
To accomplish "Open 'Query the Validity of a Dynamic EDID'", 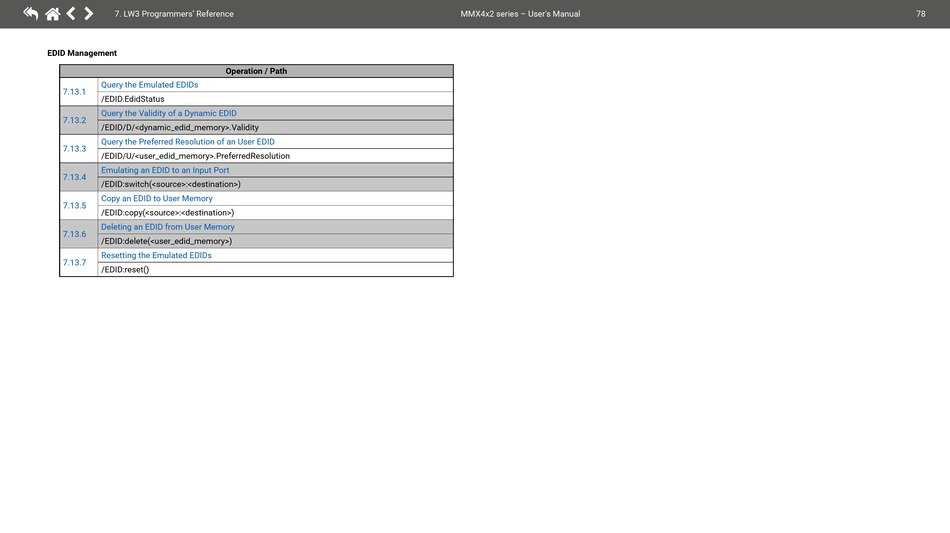I will tap(168, 113).
